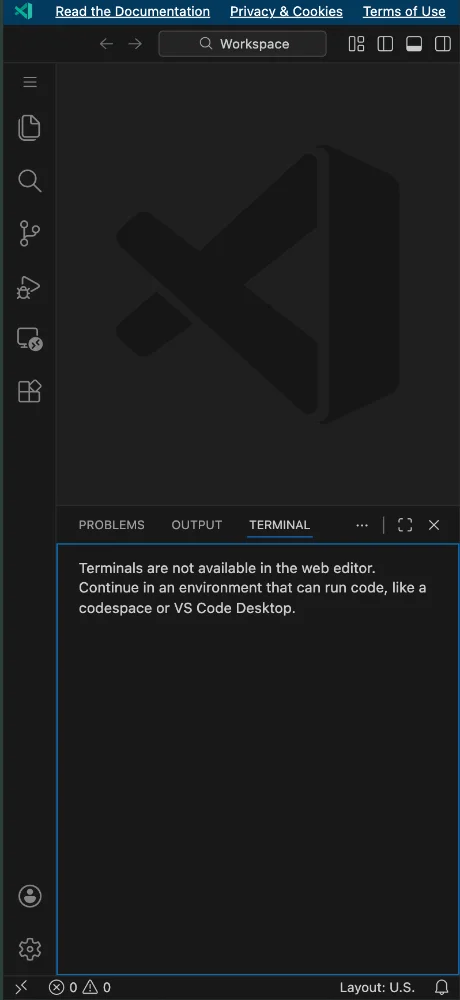
Task: Open the Accounts menu
Action: 29,896
